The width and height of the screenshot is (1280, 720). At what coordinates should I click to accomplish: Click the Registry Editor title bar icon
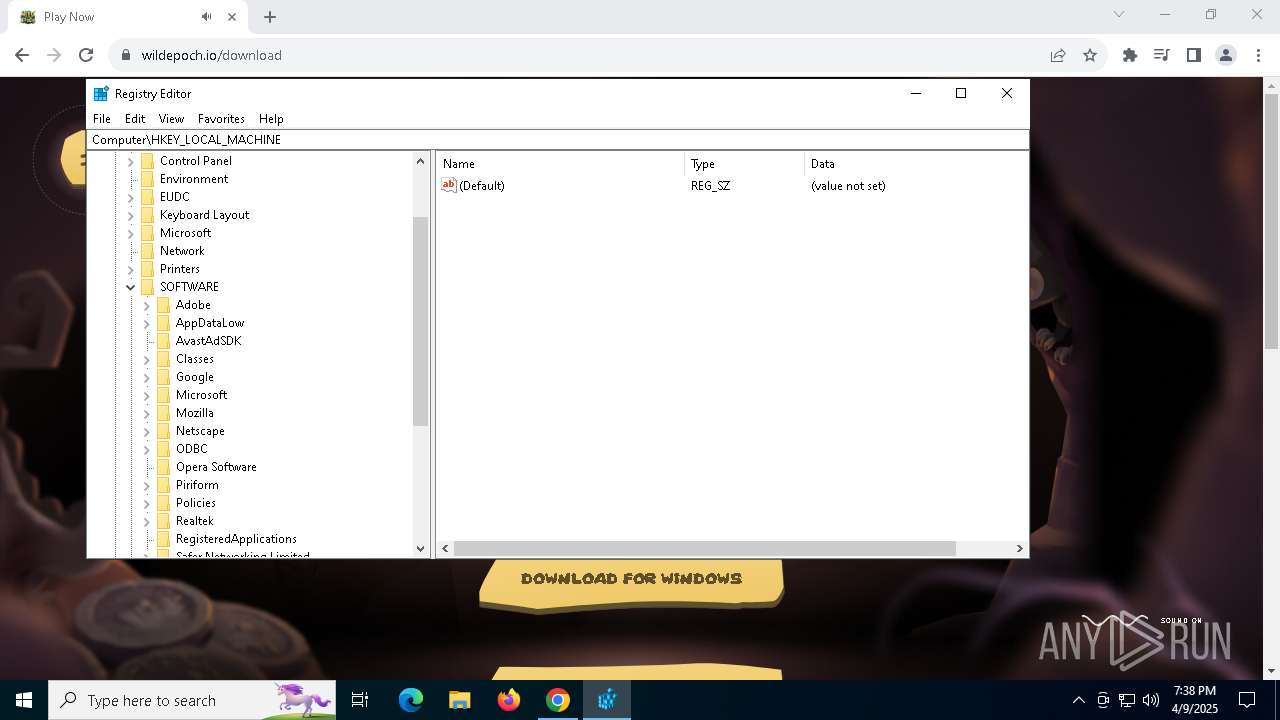101,94
